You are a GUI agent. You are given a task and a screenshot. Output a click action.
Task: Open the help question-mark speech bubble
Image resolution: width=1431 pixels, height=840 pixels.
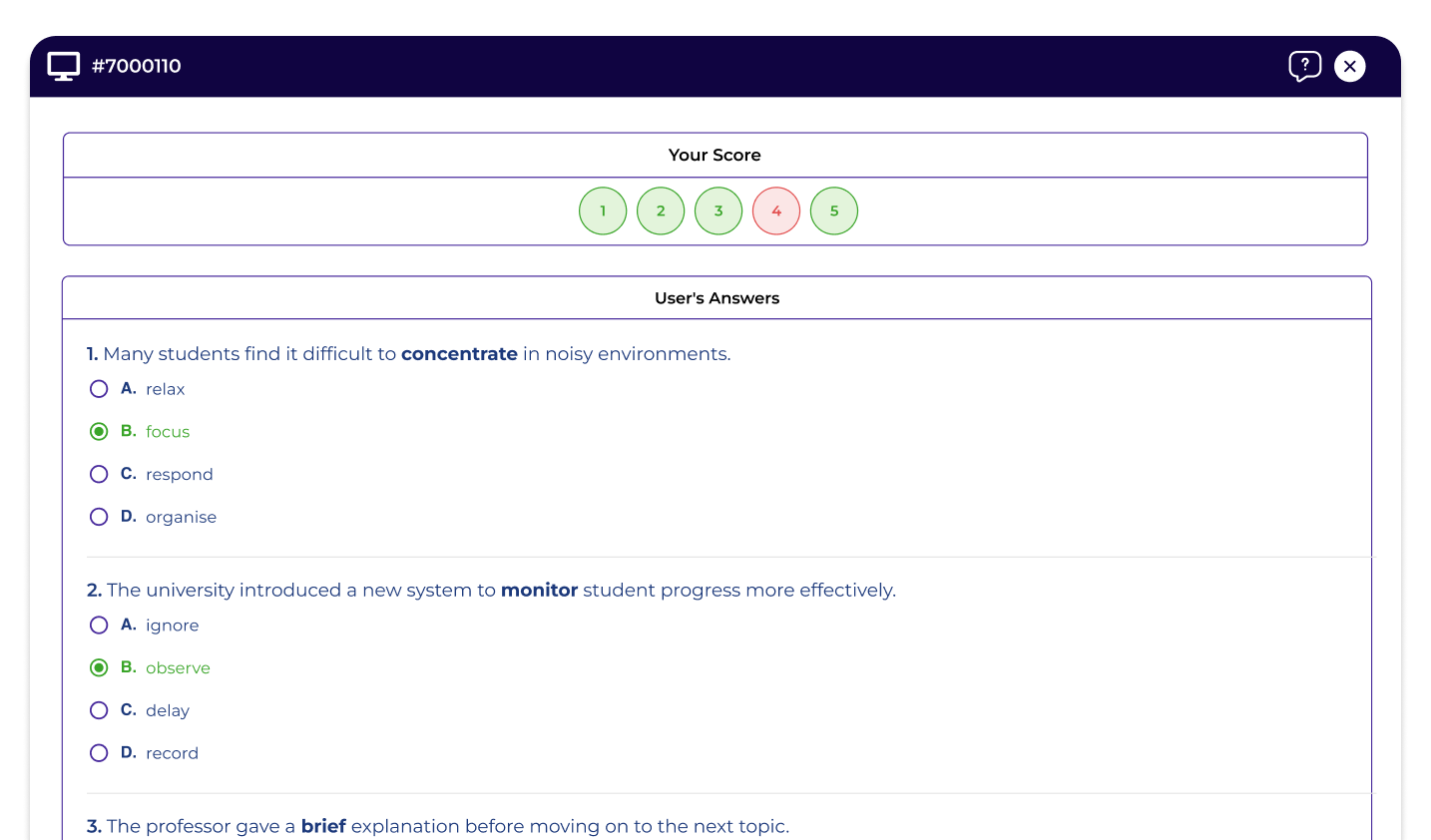(1304, 66)
